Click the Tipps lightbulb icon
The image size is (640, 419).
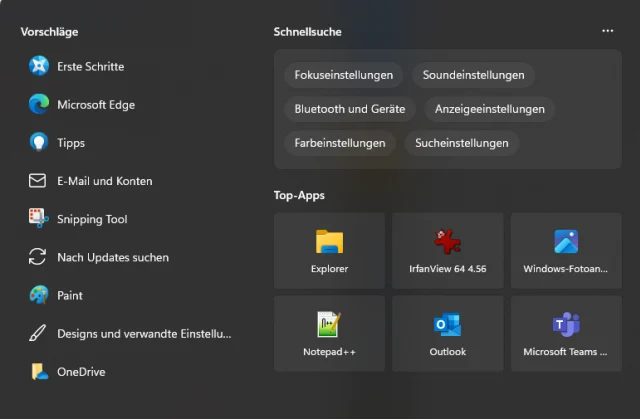(39, 142)
